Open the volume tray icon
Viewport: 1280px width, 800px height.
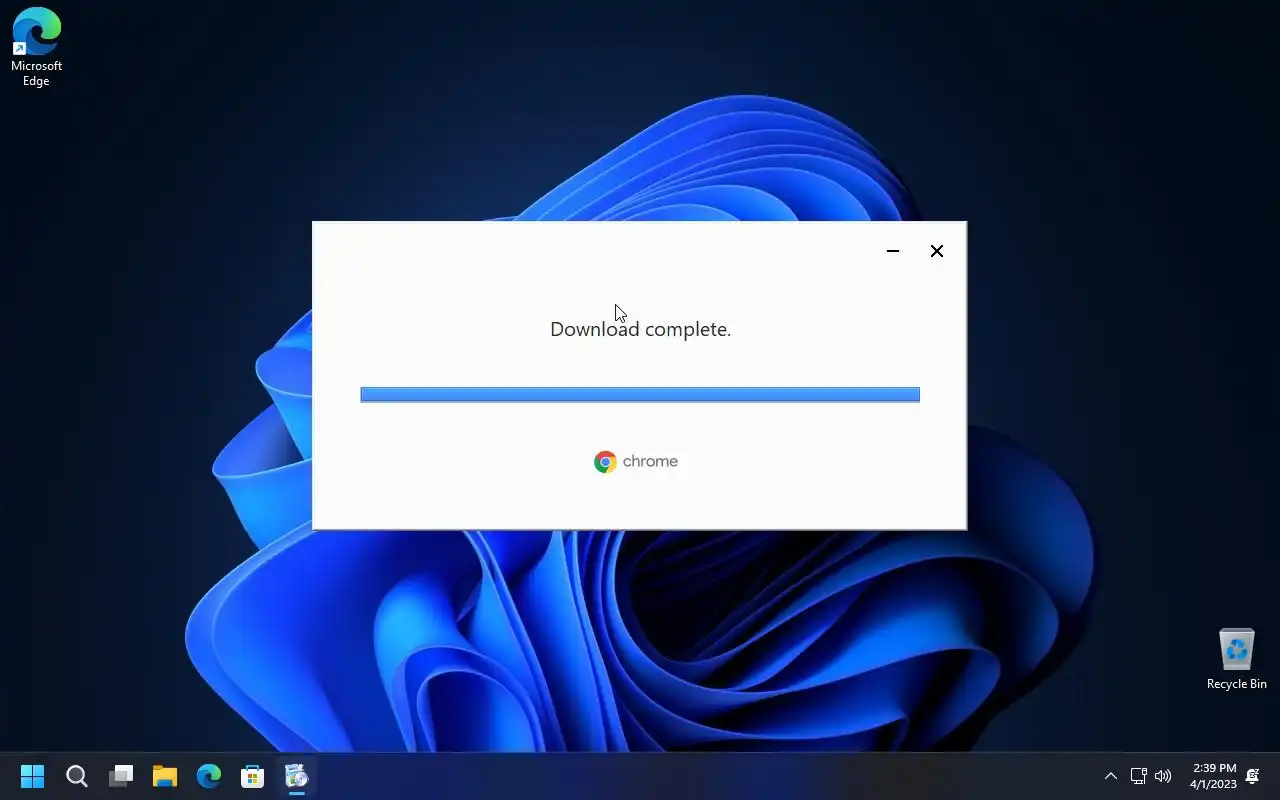[1163, 776]
